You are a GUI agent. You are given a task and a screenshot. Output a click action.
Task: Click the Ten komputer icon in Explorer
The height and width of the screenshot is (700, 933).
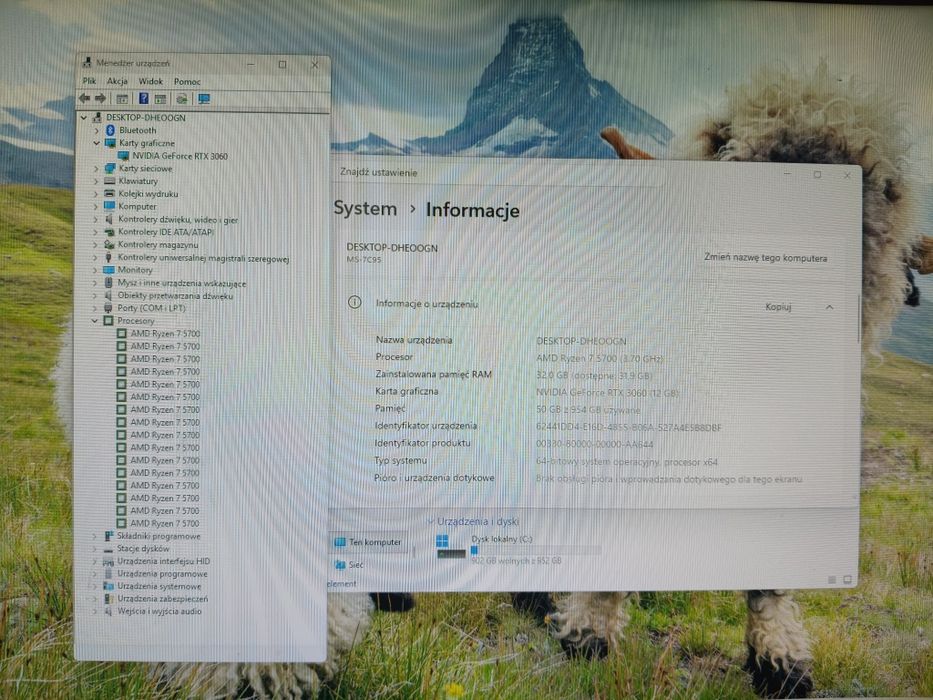pyautogui.click(x=340, y=542)
